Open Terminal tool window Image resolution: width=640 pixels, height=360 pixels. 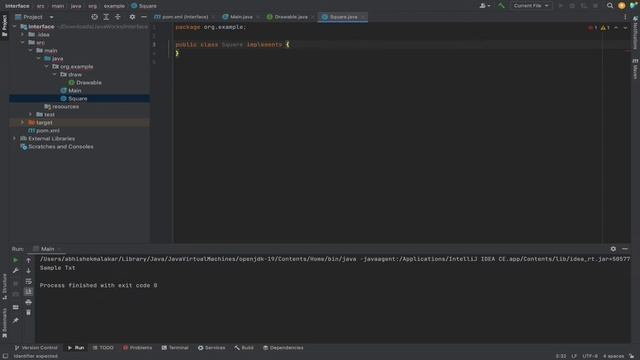(175, 348)
